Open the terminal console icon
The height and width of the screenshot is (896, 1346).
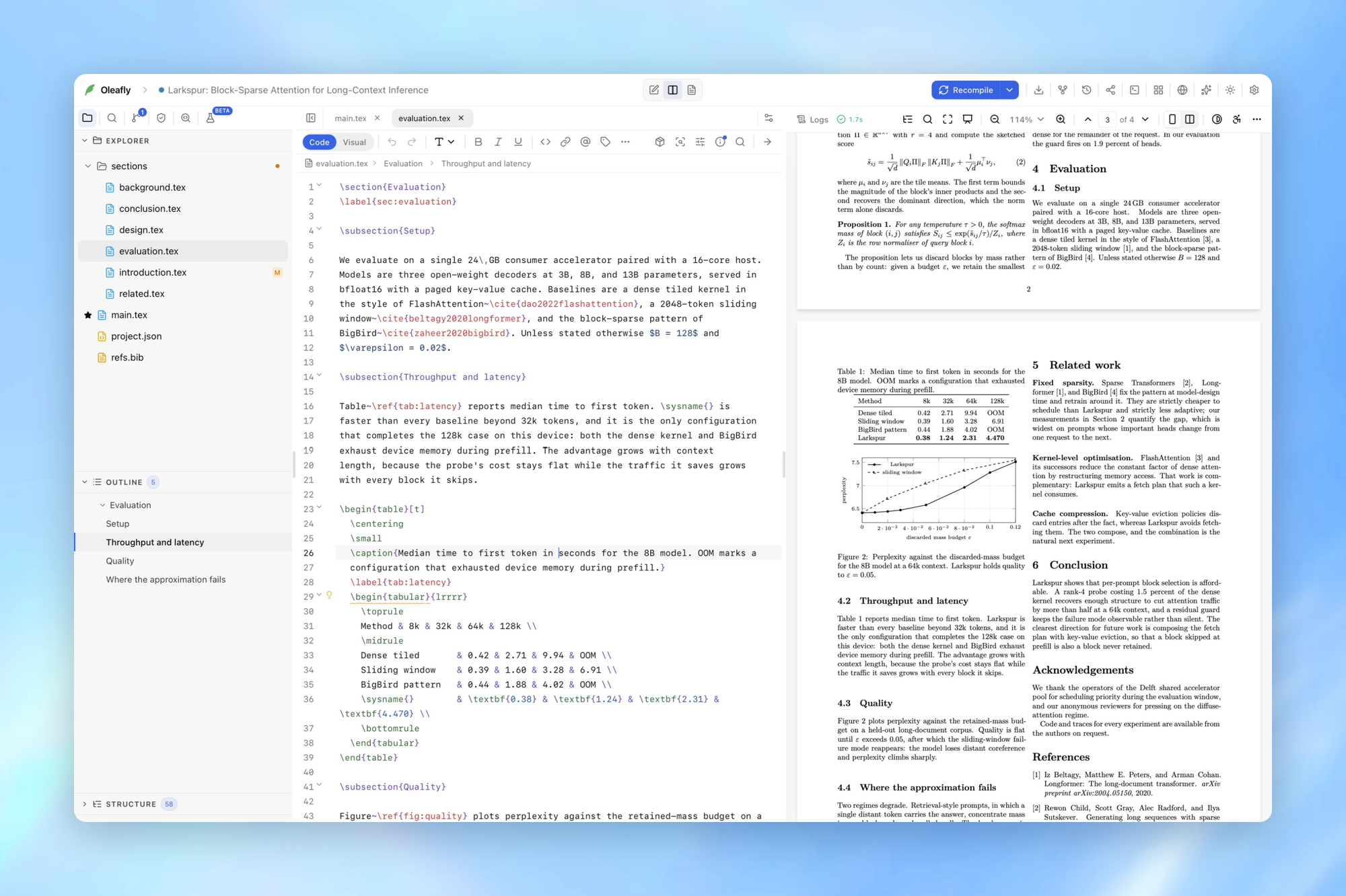[x=1135, y=90]
